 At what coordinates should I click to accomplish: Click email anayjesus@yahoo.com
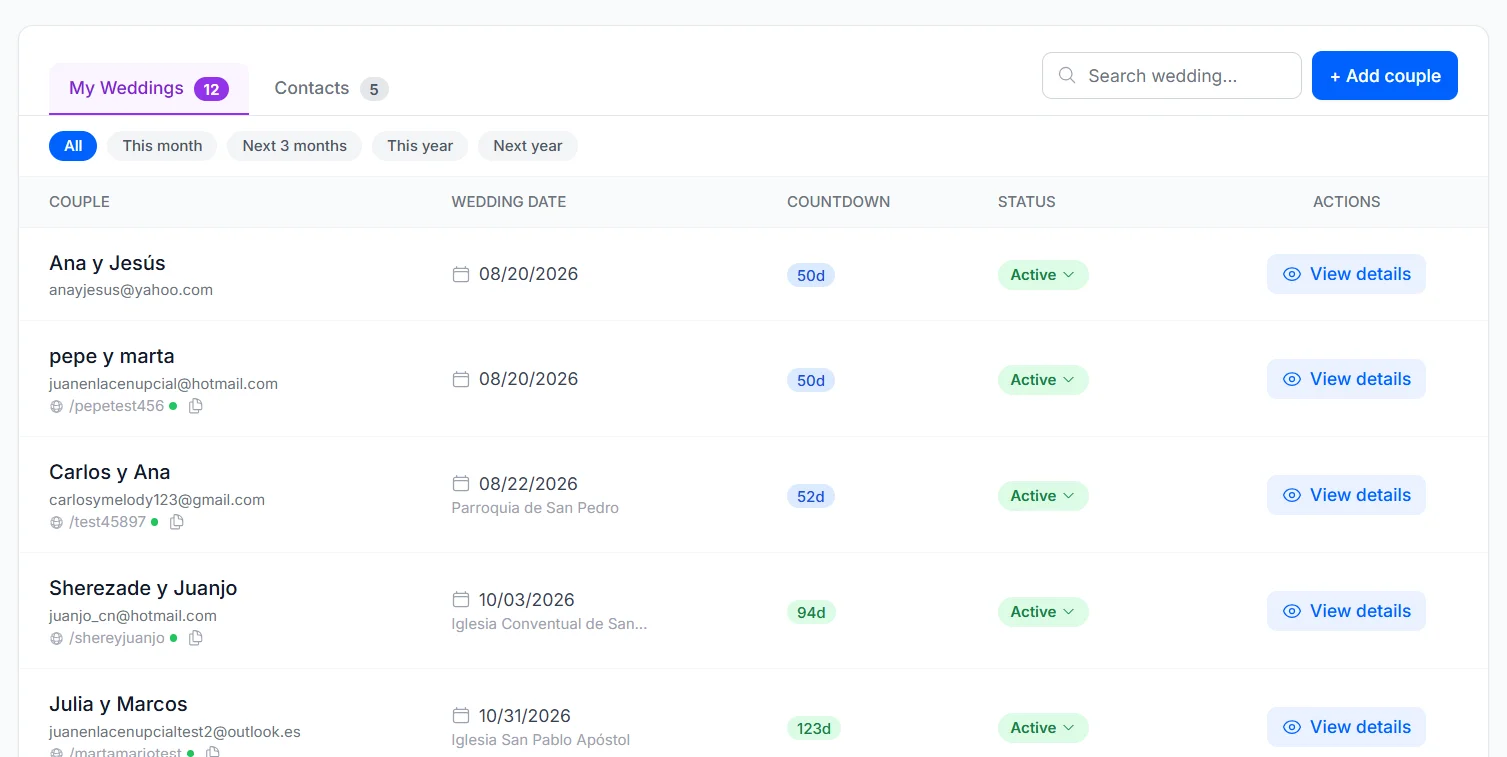tap(131, 290)
